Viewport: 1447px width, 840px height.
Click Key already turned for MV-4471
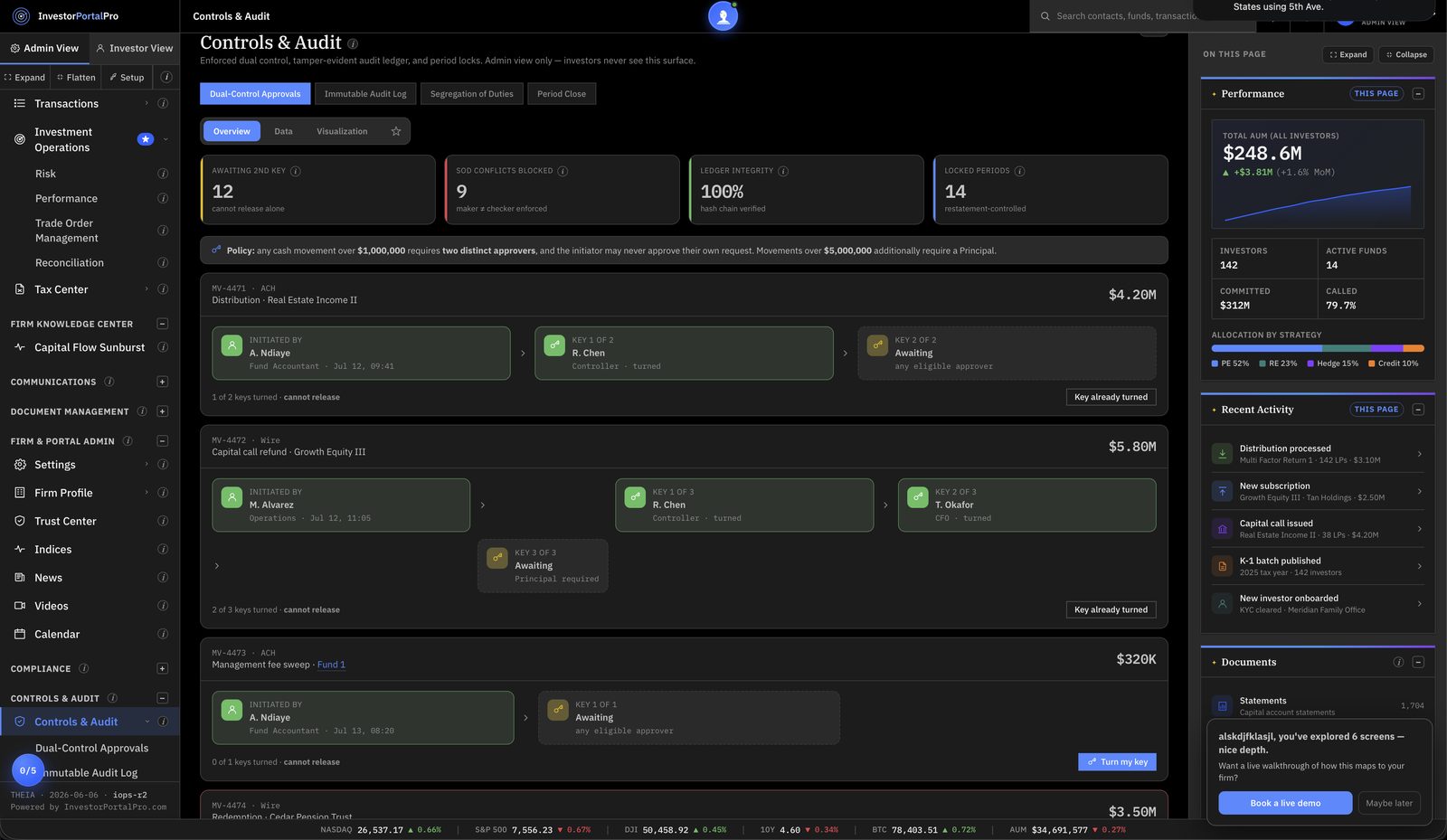(x=1111, y=397)
